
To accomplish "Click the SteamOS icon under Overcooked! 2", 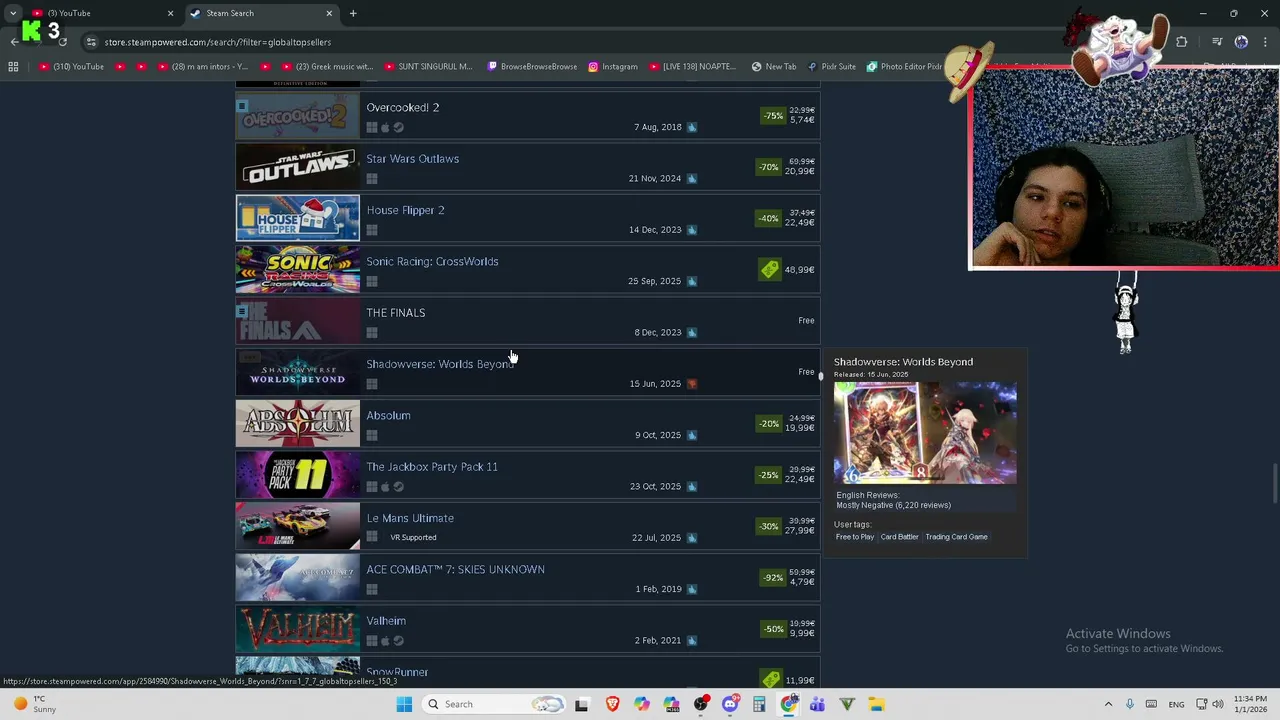I will pos(398,128).
